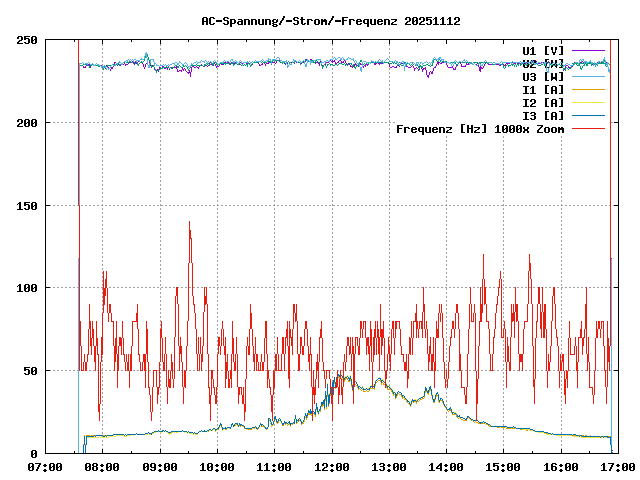Click the blue I3 legend line sample
640x480 pixels.
(588, 115)
